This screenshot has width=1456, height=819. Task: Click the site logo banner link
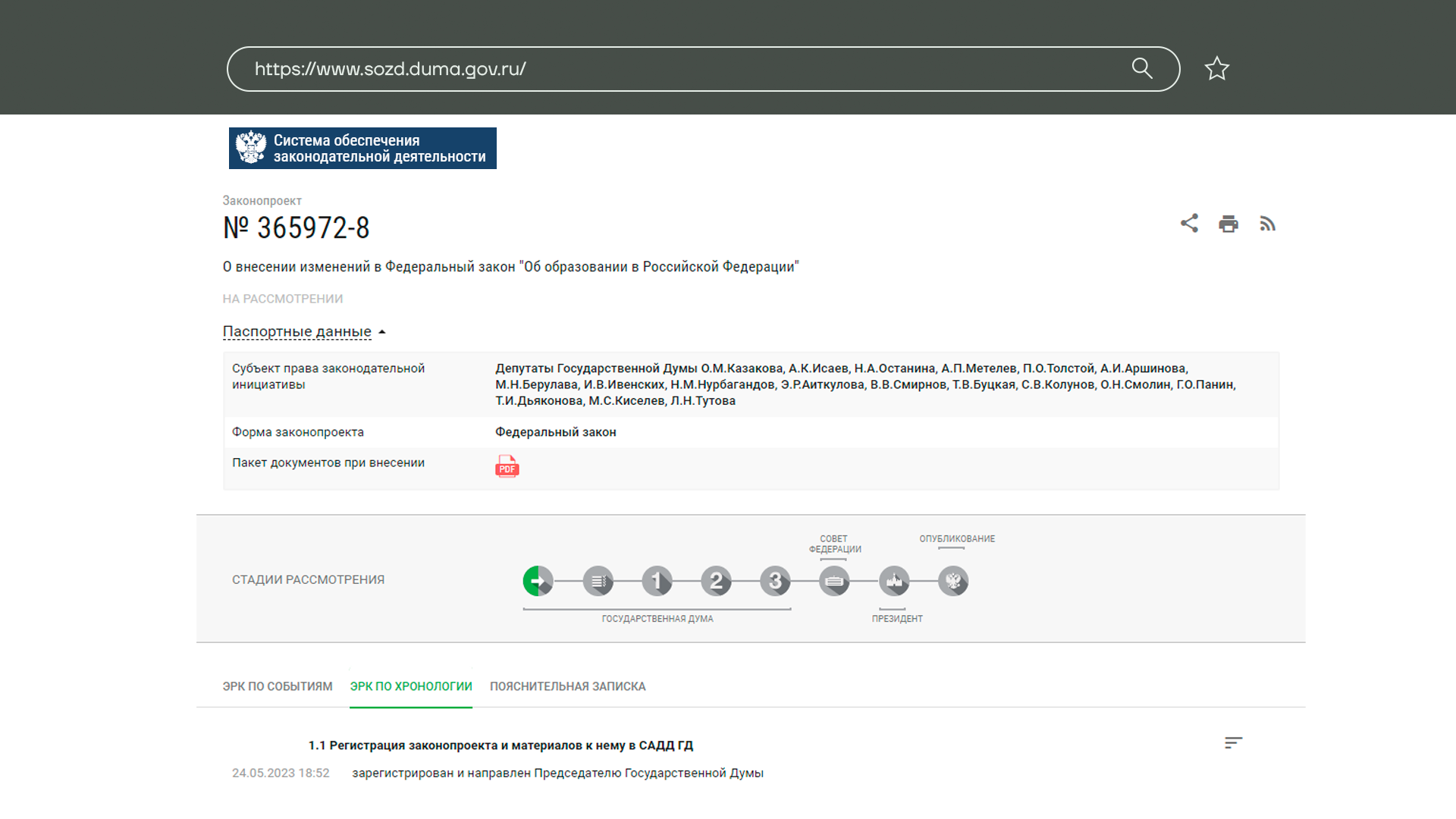point(362,148)
